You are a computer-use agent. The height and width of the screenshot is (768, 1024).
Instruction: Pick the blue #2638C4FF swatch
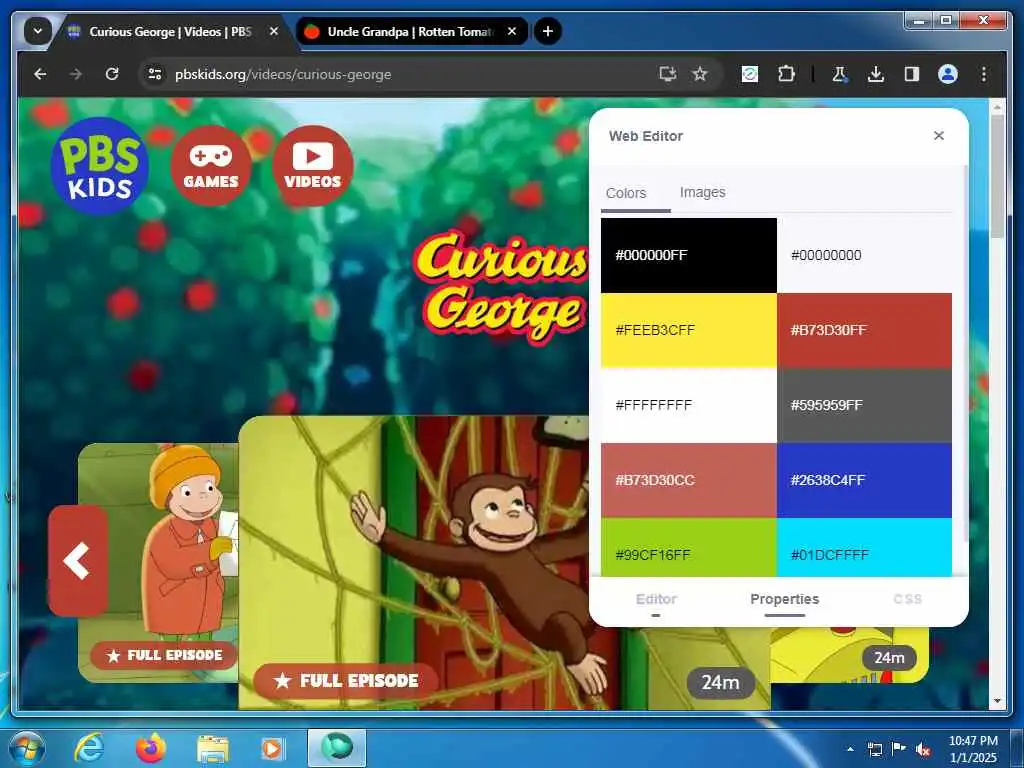tap(865, 481)
